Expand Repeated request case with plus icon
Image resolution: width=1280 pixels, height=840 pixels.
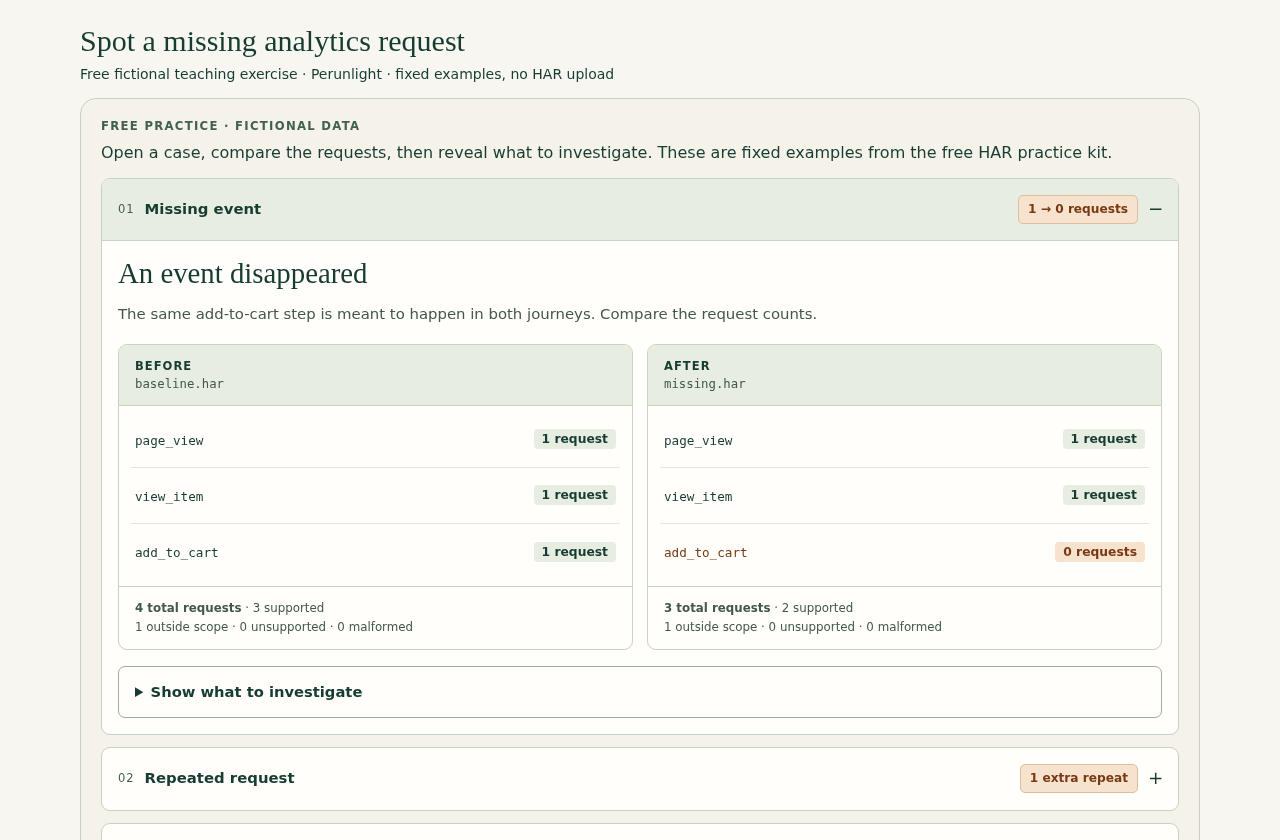coord(1155,778)
